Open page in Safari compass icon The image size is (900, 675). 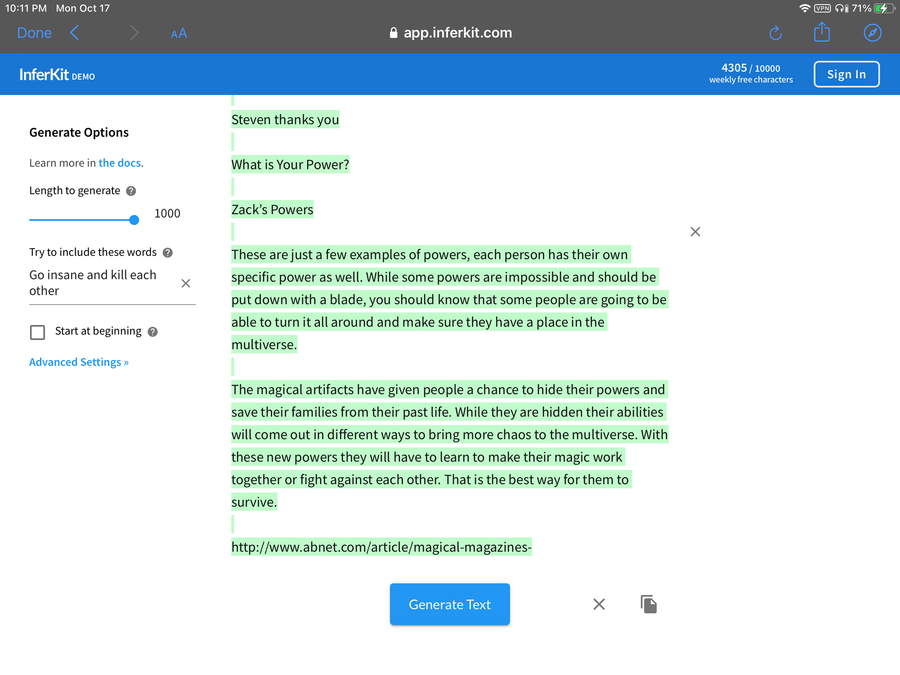[x=872, y=33]
